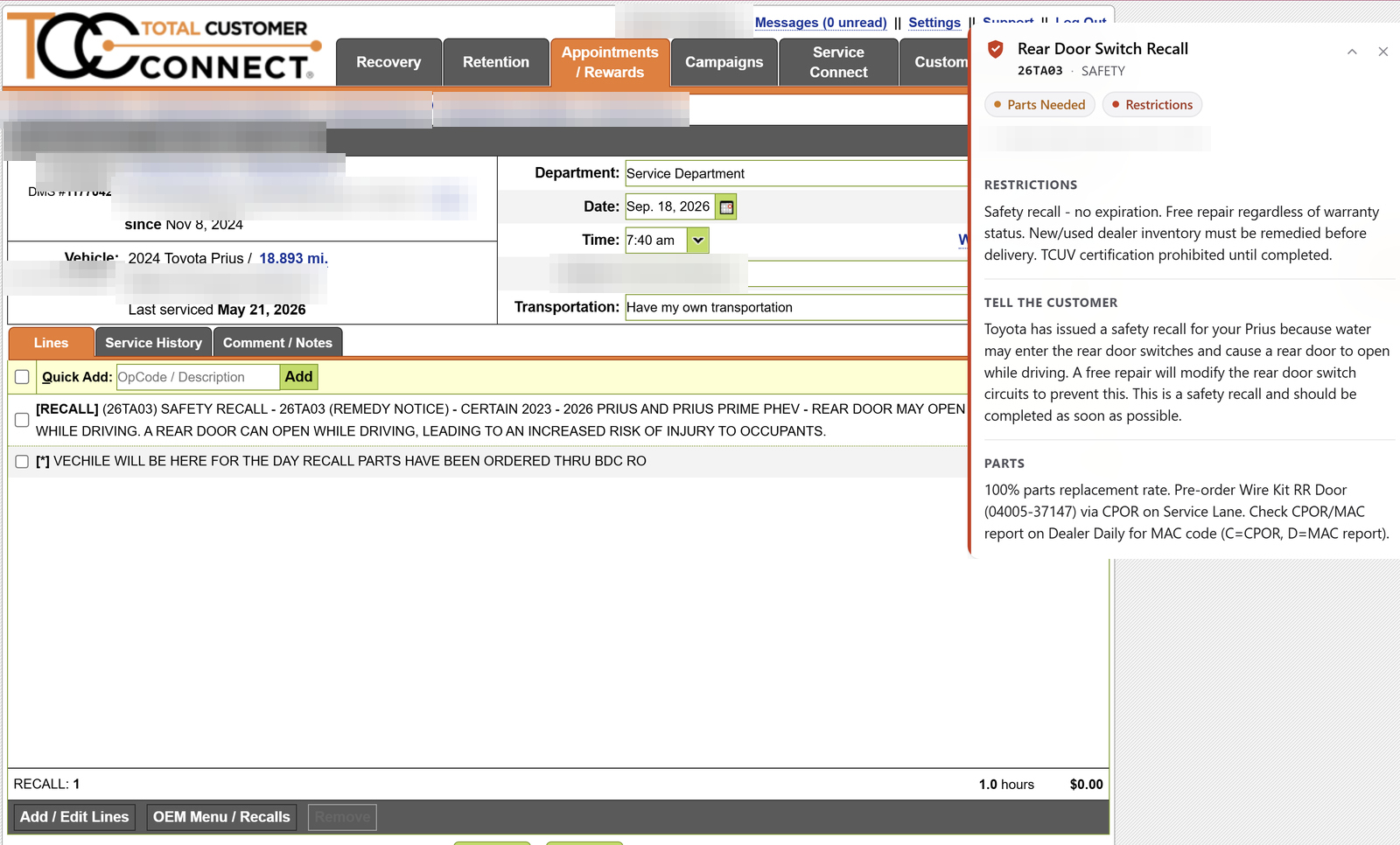Open the Comment / Notes tab
The height and width of the screenshot is (845, 1400).
[277, 343]
